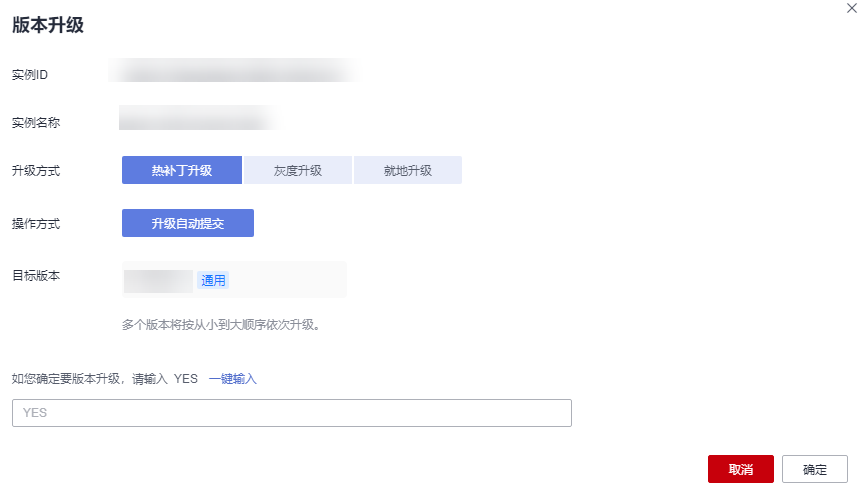Toggle the 升级自动提交 operation mode
This screenshot has width=859, height=499.
click(x=188, y=223)
